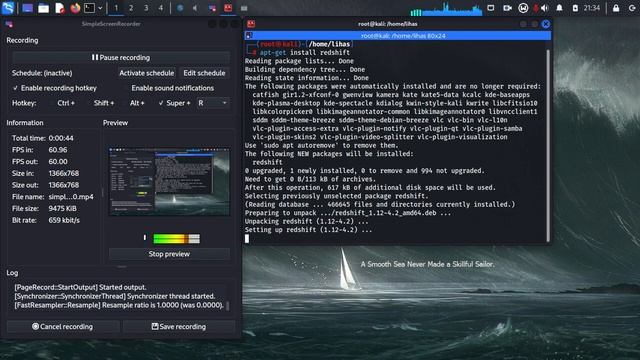Click 'Setting up redshift (1.12-4.2)' terminal line
Image resolution: width=640 pixels, height=360 pixels.
308,230
